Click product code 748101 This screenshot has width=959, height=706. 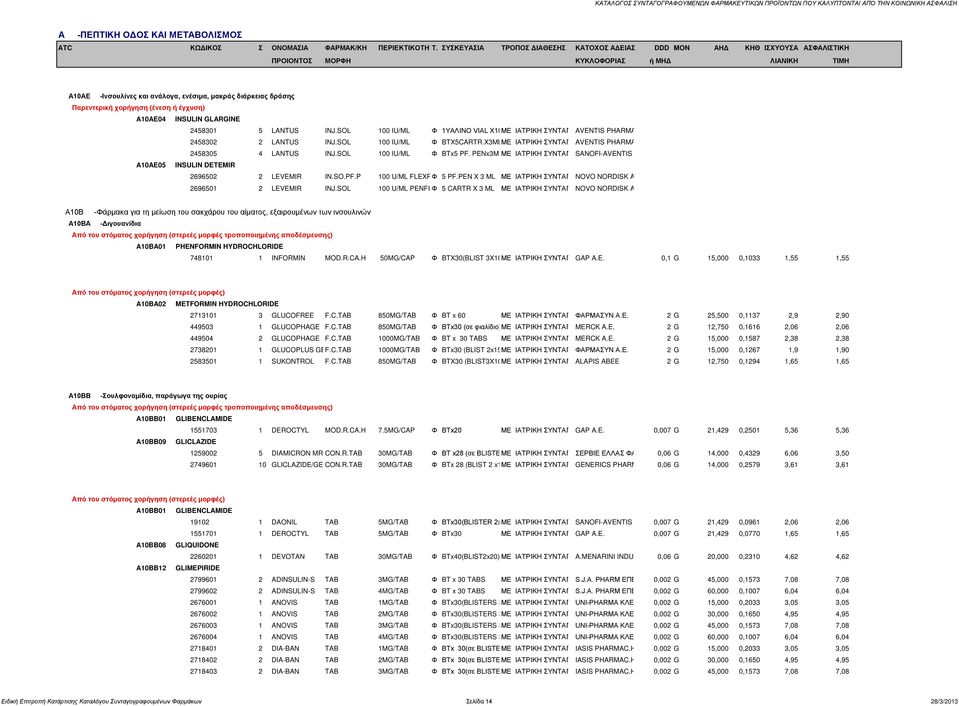[x=201, y=258]
